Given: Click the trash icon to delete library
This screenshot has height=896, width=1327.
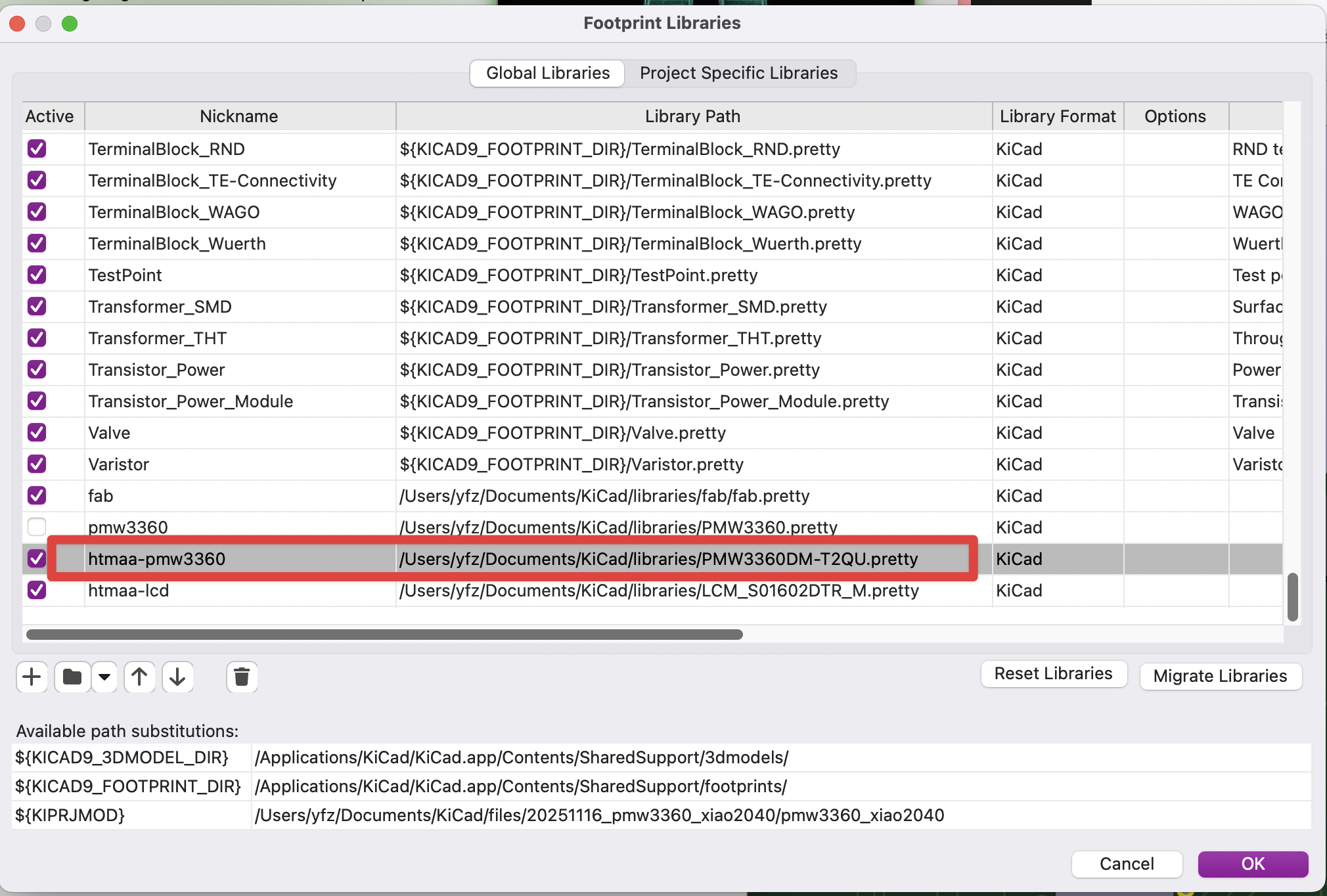Looking at the screenshot, I should pos(242,677).
